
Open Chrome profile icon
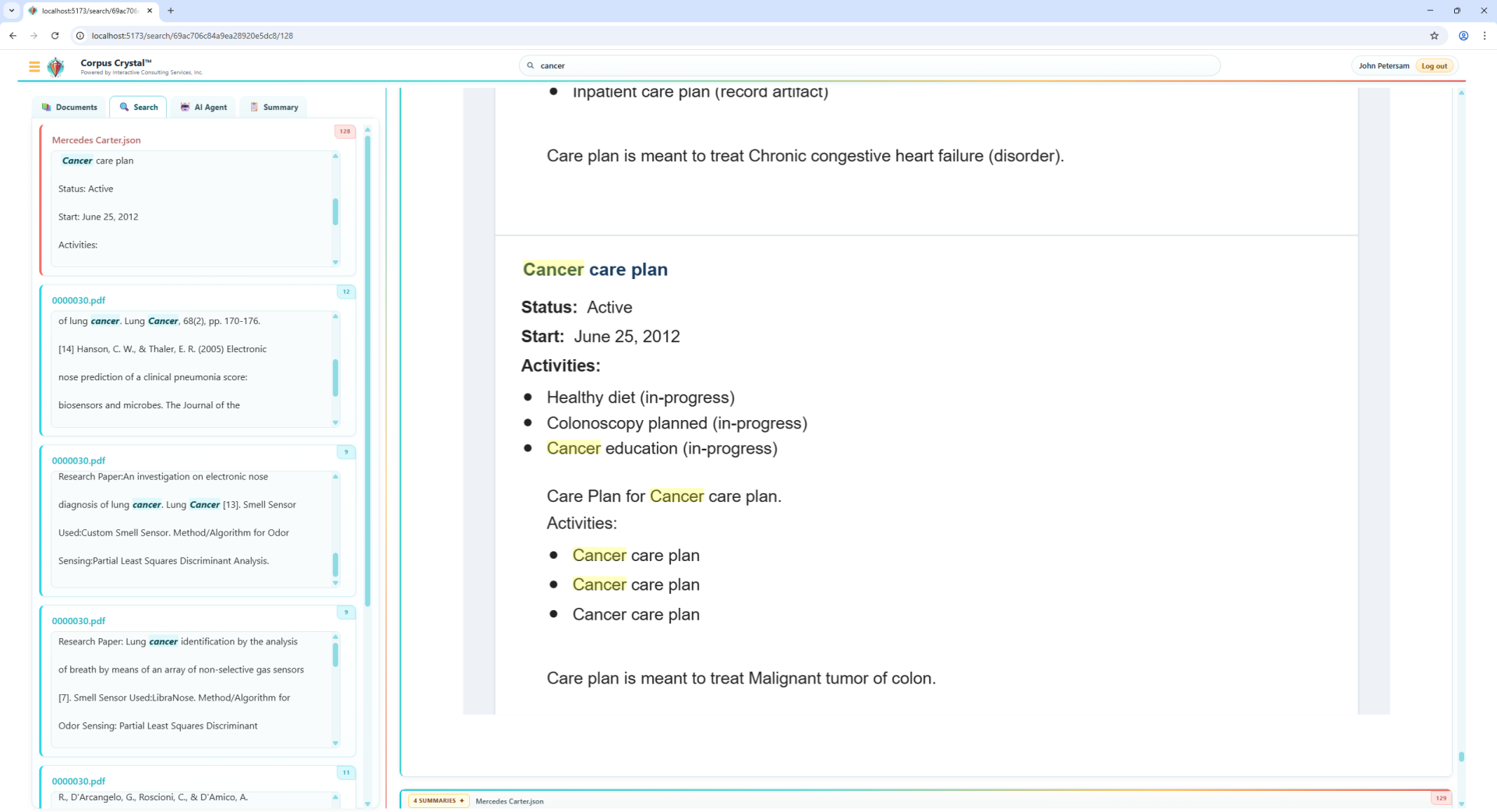1463,36
